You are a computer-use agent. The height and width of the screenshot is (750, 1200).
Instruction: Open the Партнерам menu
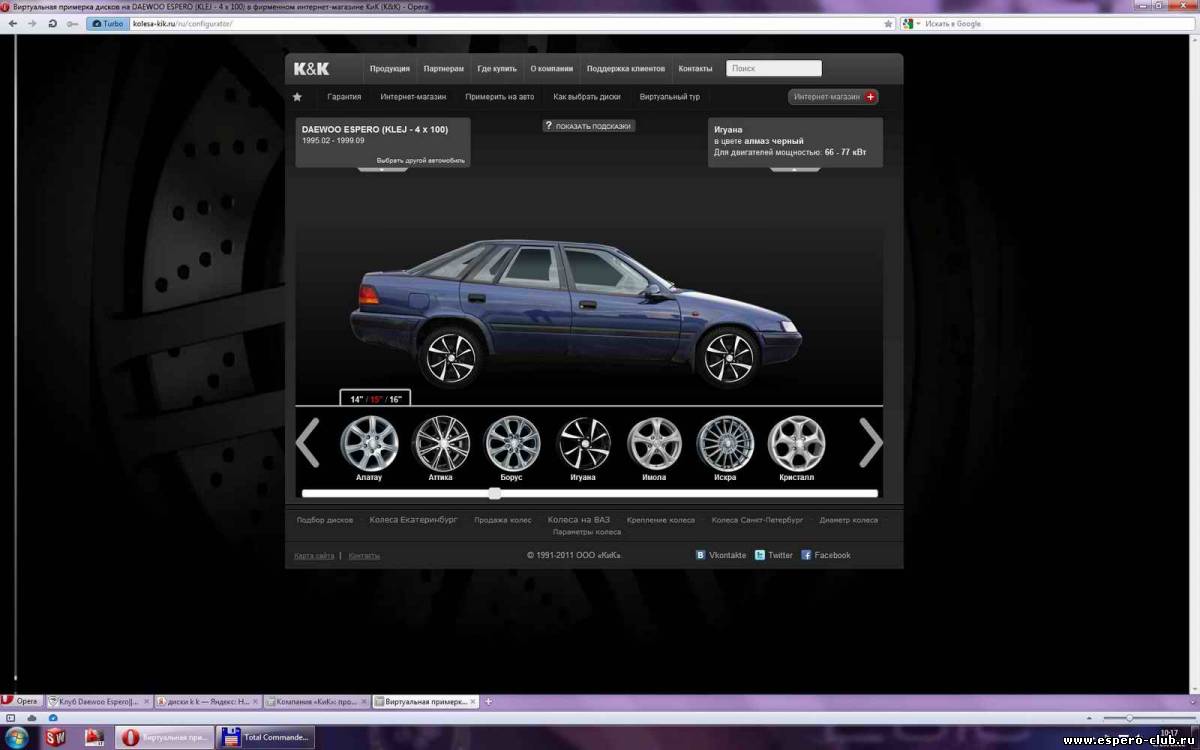[x=443, y=69]
